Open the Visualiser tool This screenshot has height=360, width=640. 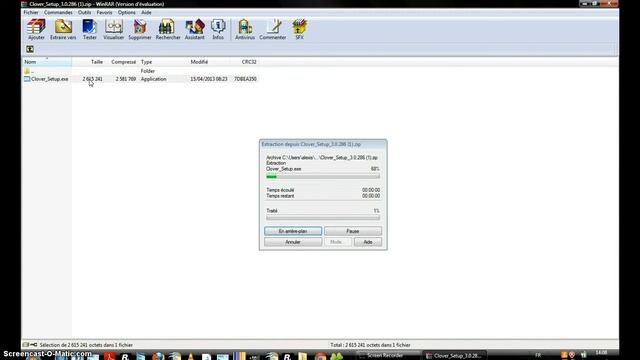coord(113,29)
